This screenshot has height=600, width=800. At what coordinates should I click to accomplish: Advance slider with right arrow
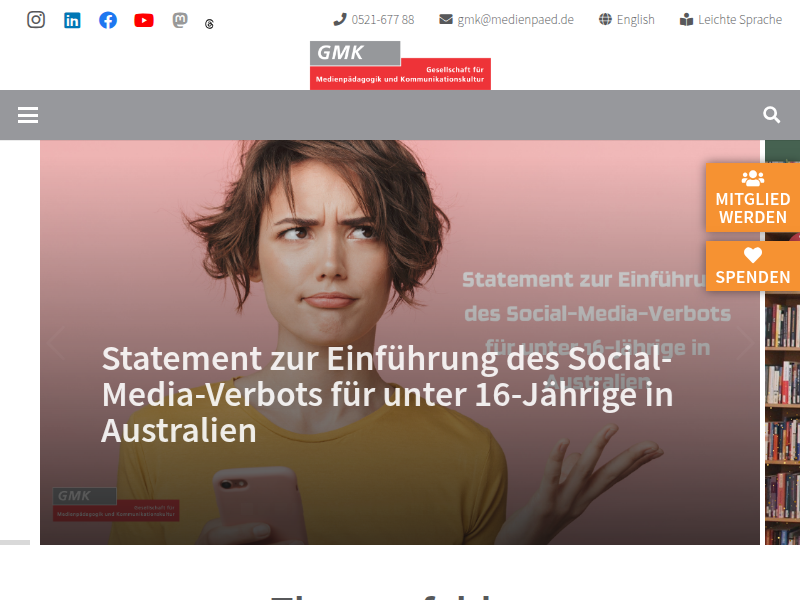point(744,343)
